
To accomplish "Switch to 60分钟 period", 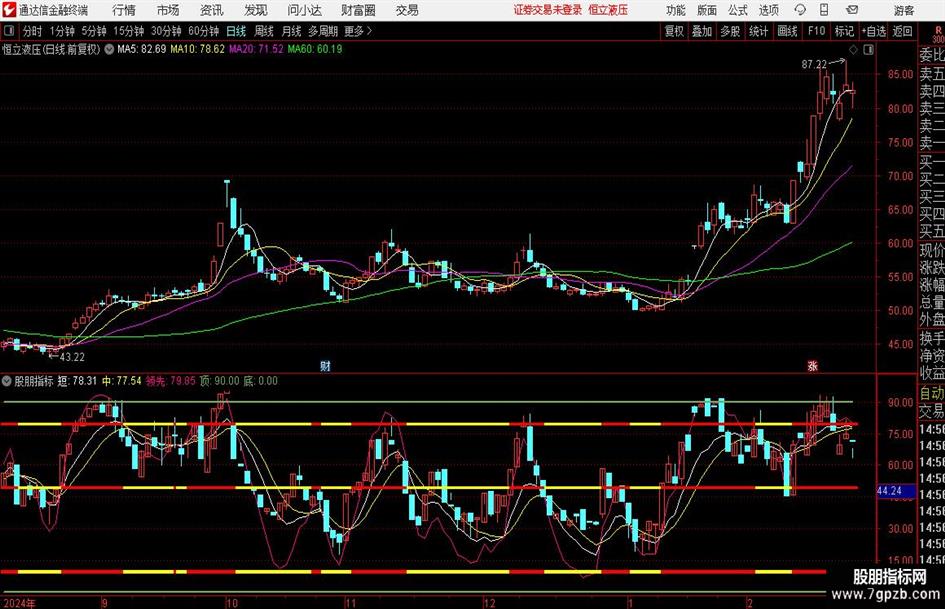I will [203, 31].
